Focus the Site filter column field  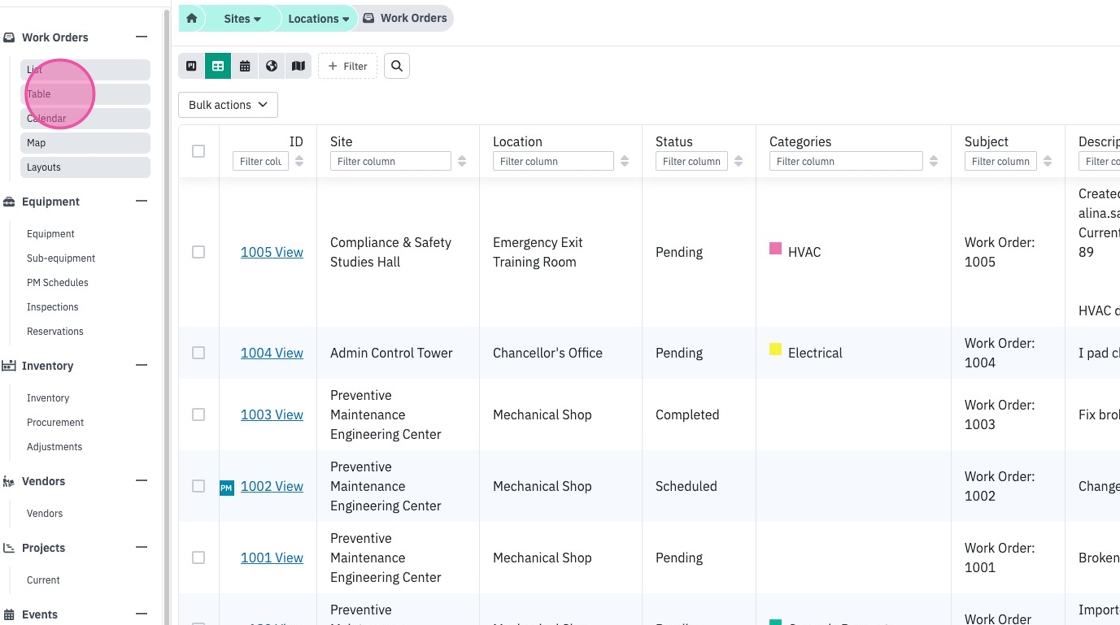[x=390, y=161]
